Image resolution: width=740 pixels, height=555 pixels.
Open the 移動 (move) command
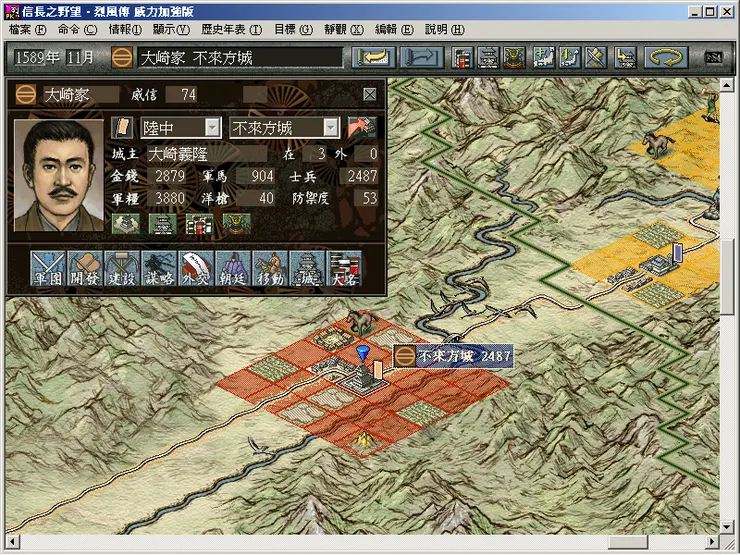coord(270,268)
